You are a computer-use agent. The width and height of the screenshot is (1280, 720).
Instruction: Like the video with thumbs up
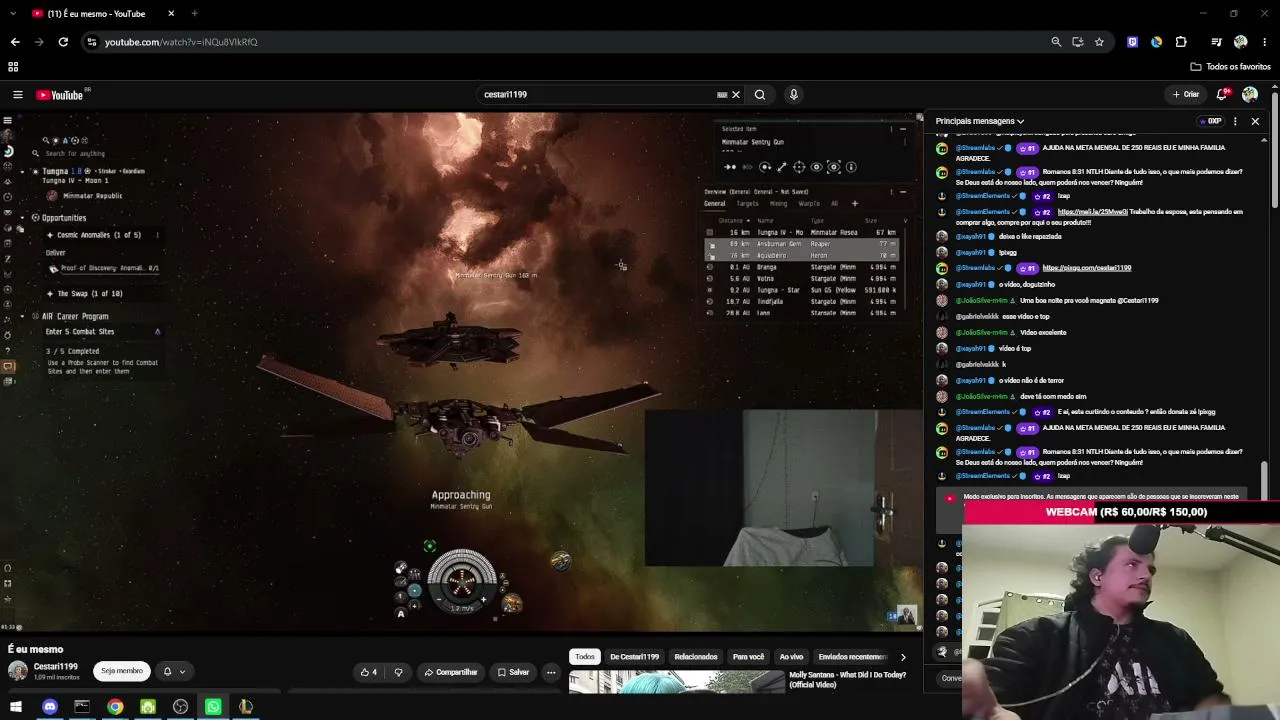pyautogui.click(x=368, y=672)
